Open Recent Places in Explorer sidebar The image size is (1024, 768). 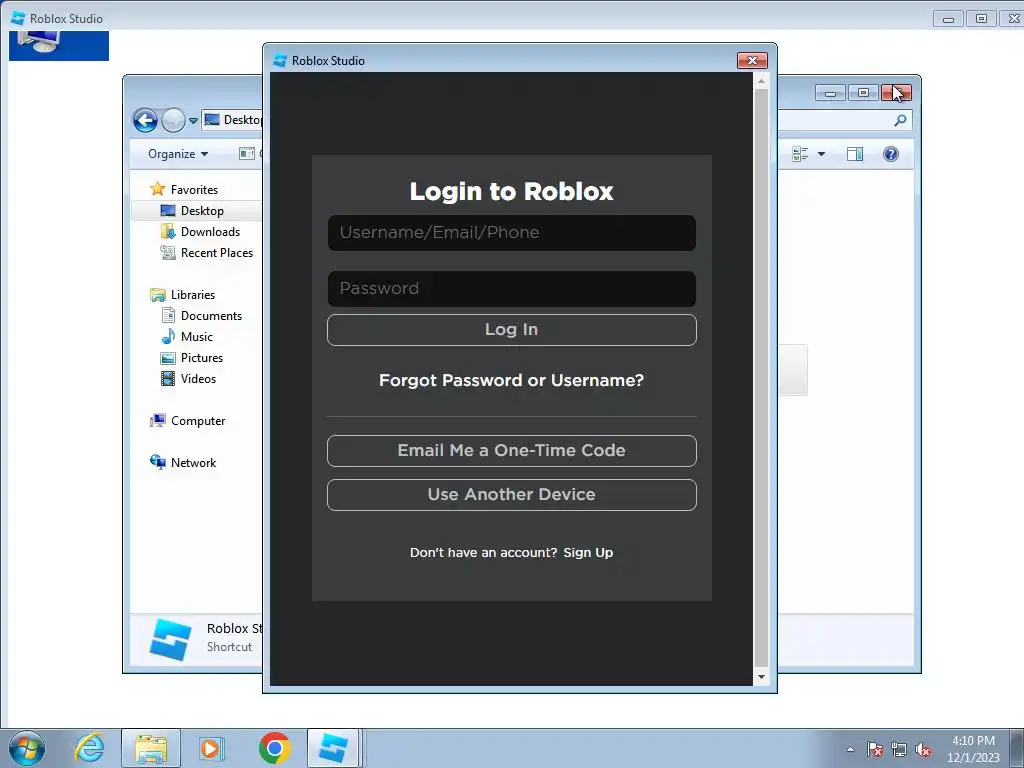pos(217,253)
